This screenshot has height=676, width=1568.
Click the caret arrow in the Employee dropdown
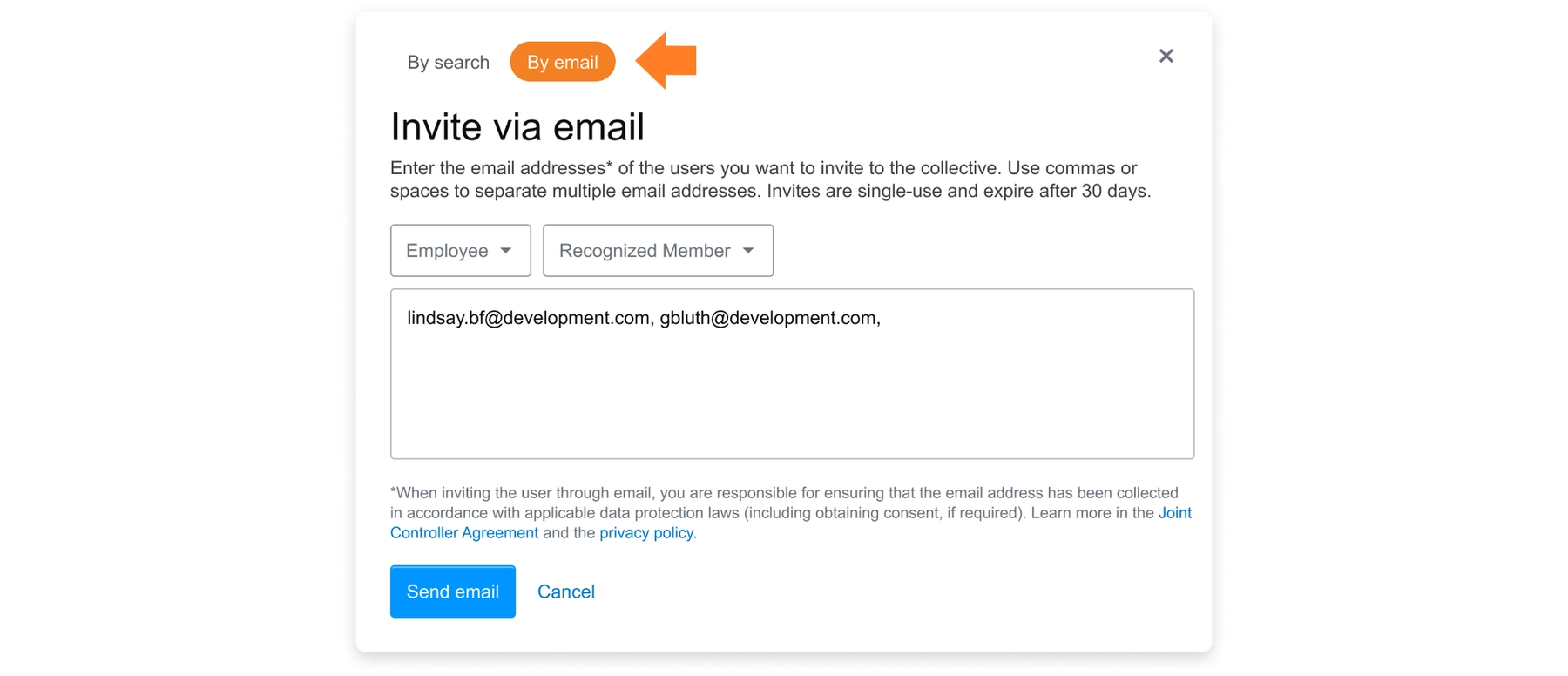(x=505, y=251)
